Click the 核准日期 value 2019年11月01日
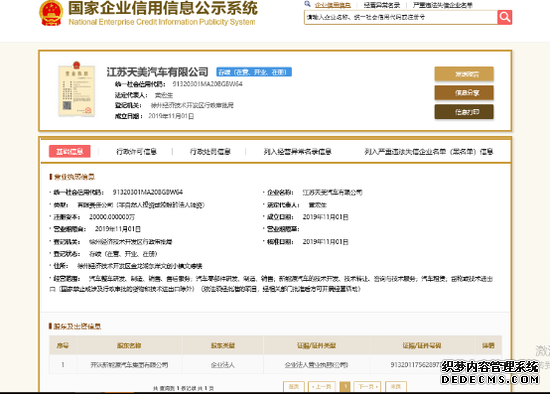 pos(326,242)
